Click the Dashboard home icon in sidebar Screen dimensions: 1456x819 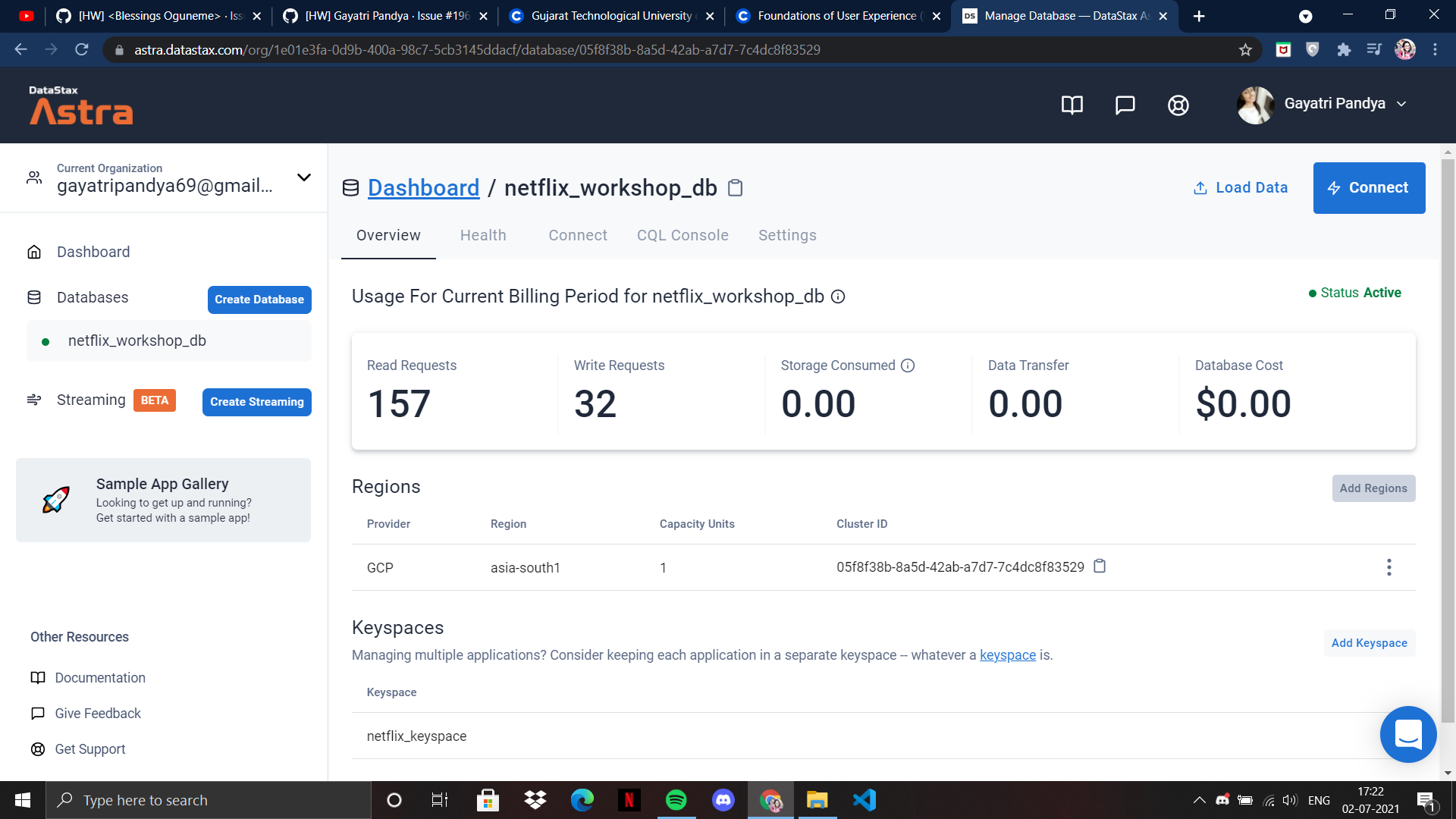(x=34, y=252)
